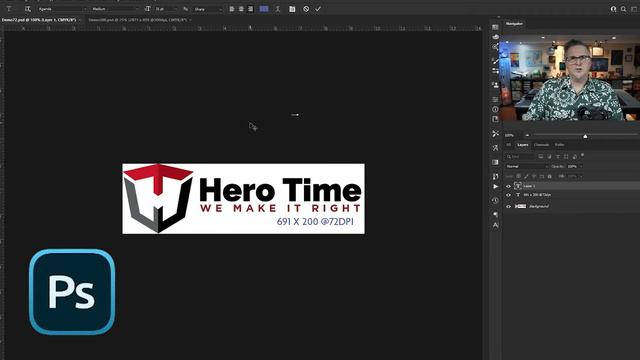The height and width of the screenshot is (360, 640).
Task: Adjust the Navigator zoom slider handle
Action: (x=585, y=136)
